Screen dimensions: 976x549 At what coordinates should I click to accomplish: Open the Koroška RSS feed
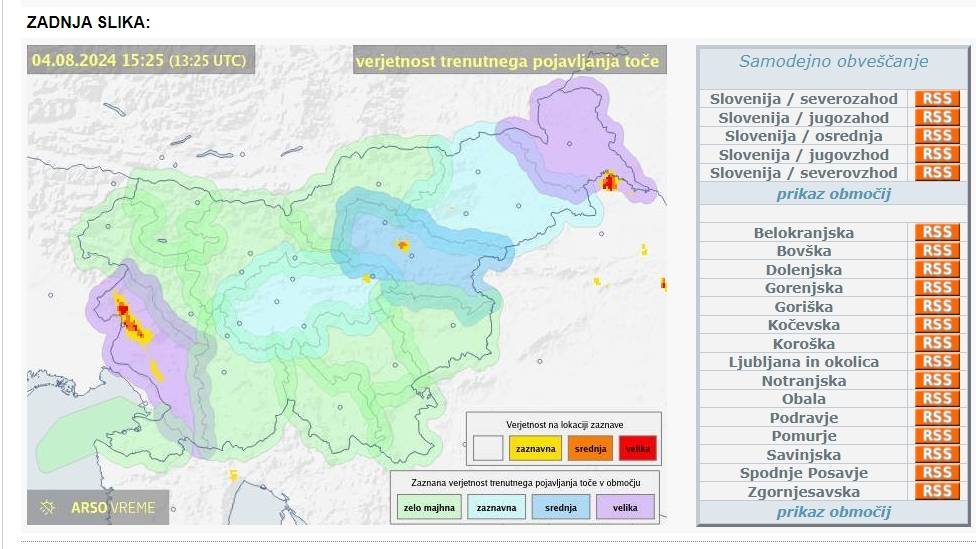936,343
